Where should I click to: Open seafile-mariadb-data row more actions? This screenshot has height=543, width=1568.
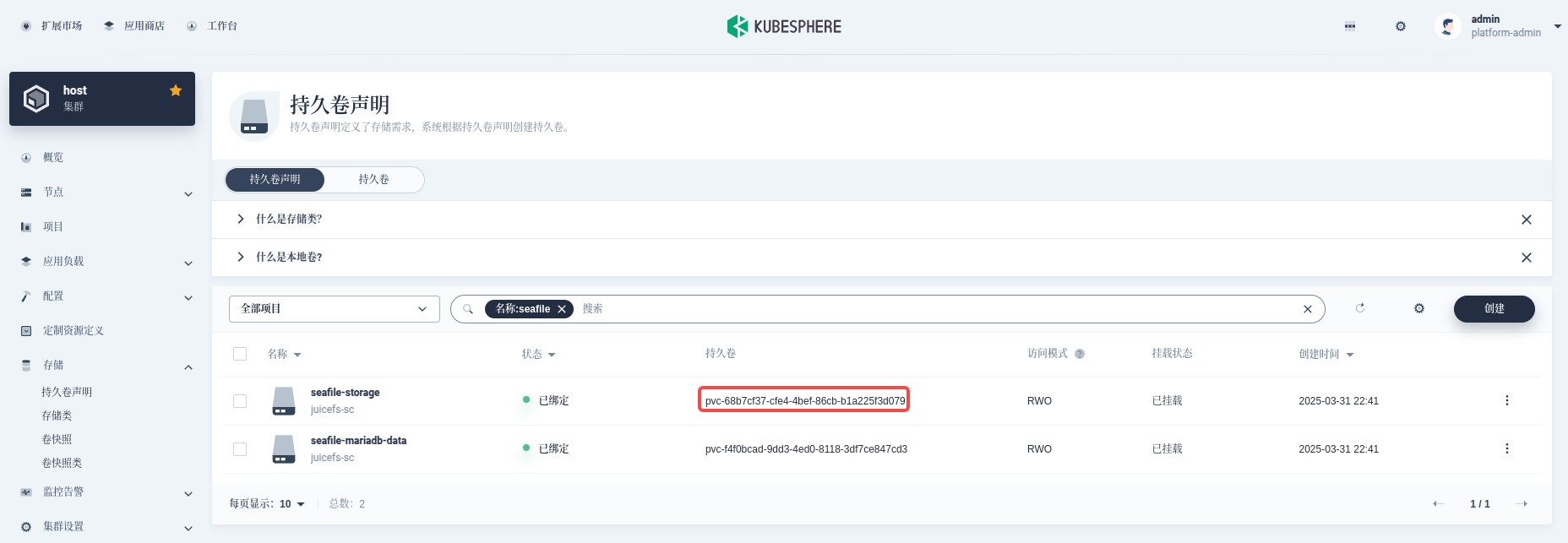(x=1507, y=448)
